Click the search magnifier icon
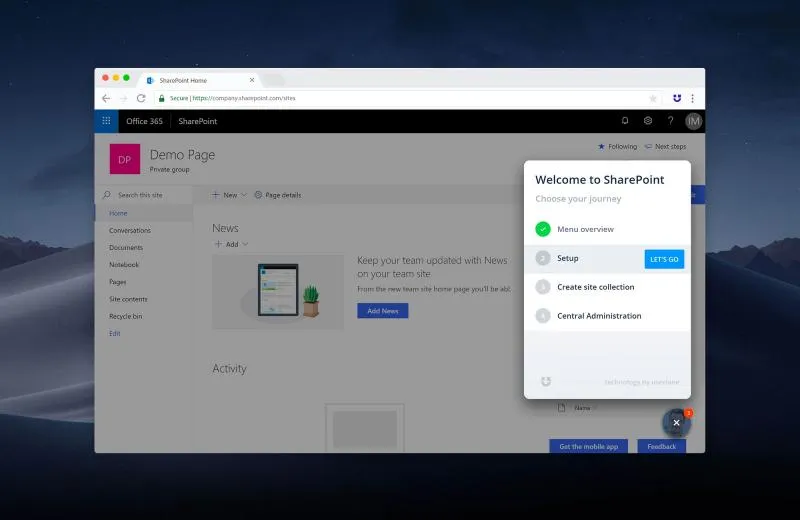The width and height of the screenshot is (800, 520). tap(107, 195)
